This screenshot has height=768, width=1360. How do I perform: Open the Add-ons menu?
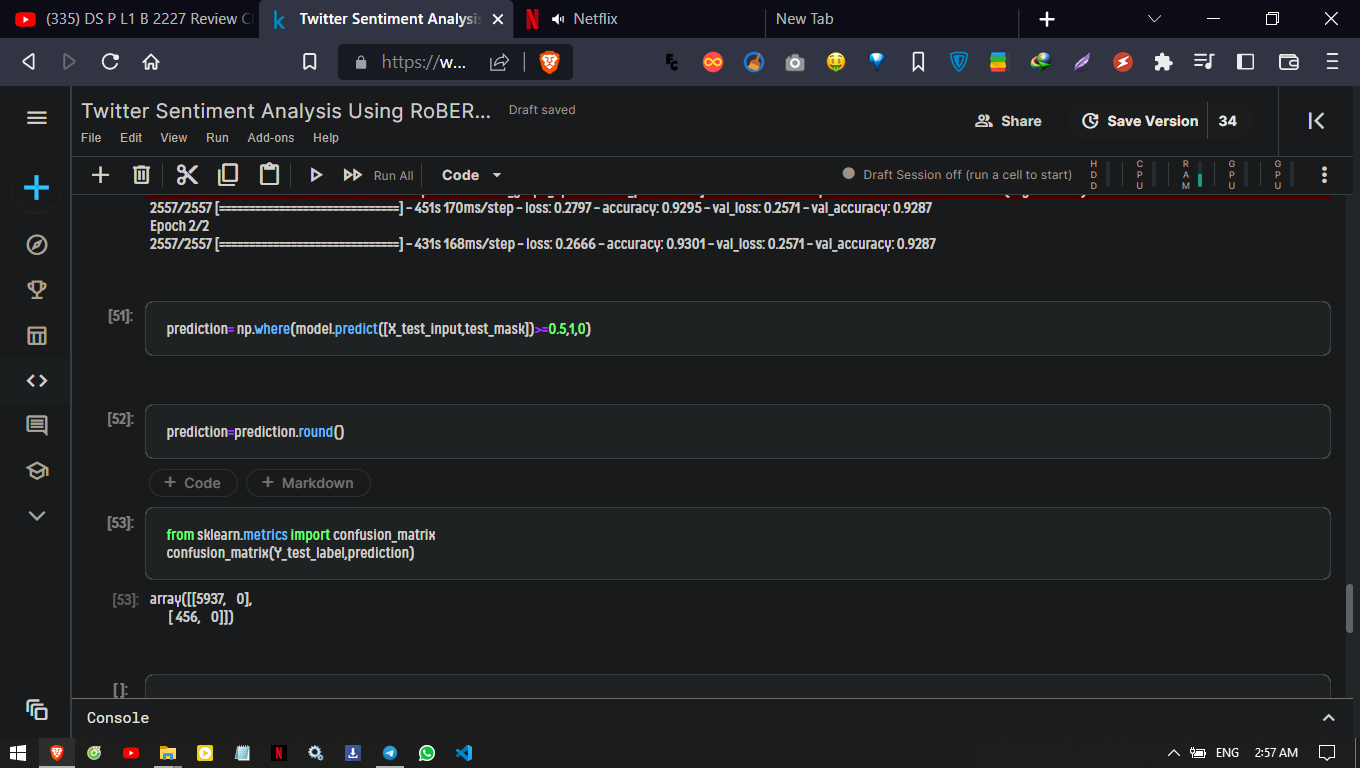[271, 138]
